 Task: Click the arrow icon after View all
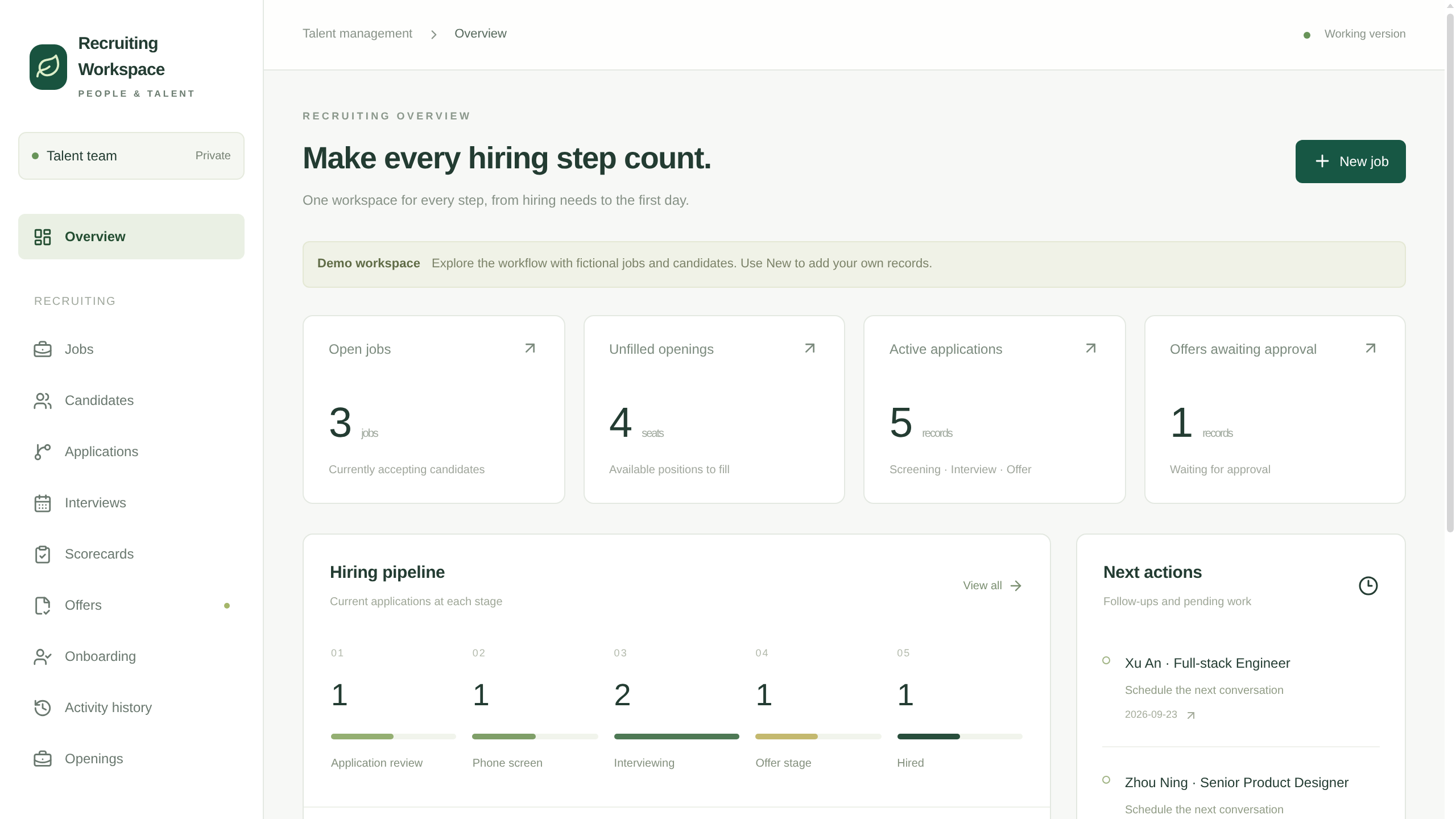[1016, 586]
